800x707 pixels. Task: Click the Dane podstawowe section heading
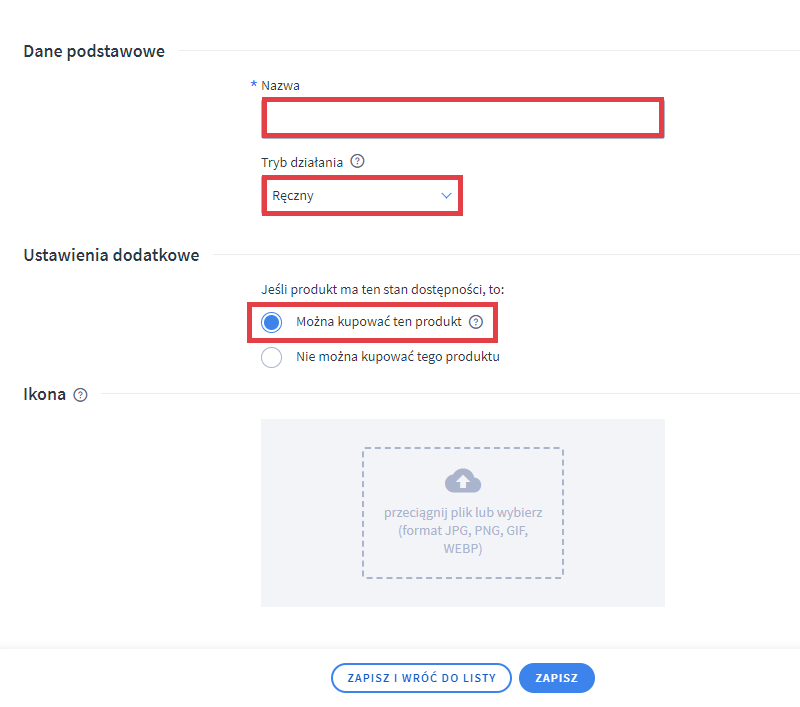(x=94, y=51)
